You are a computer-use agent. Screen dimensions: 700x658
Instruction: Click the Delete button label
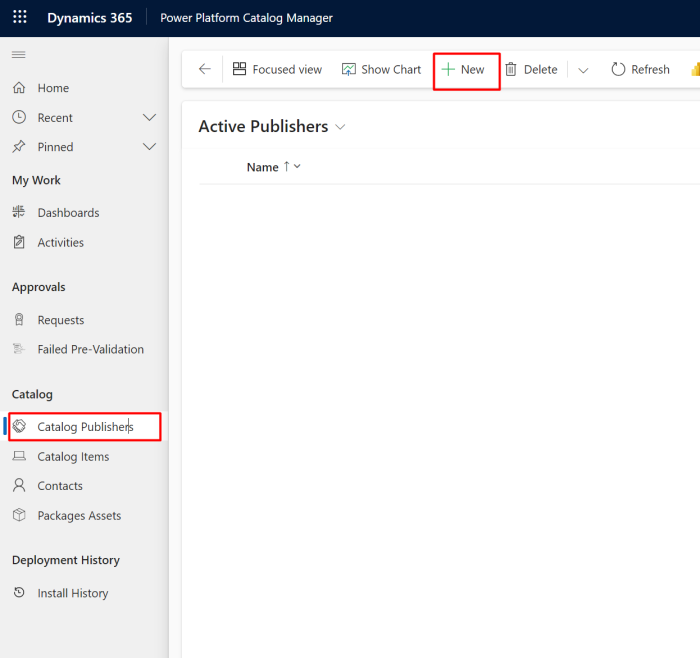coord(540,70)
